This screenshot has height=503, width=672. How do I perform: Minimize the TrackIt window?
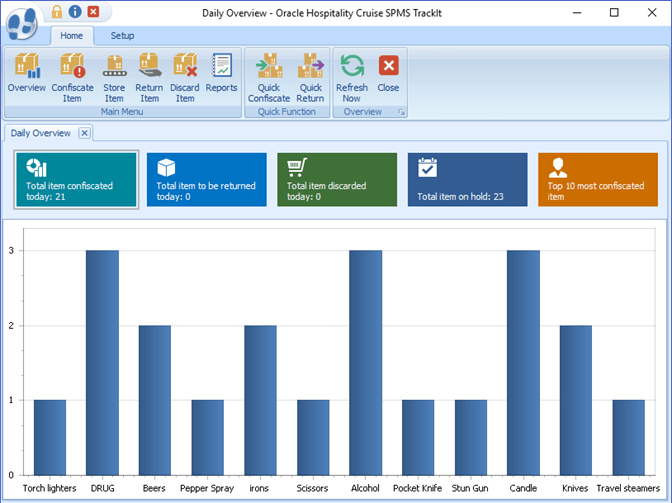577,13
